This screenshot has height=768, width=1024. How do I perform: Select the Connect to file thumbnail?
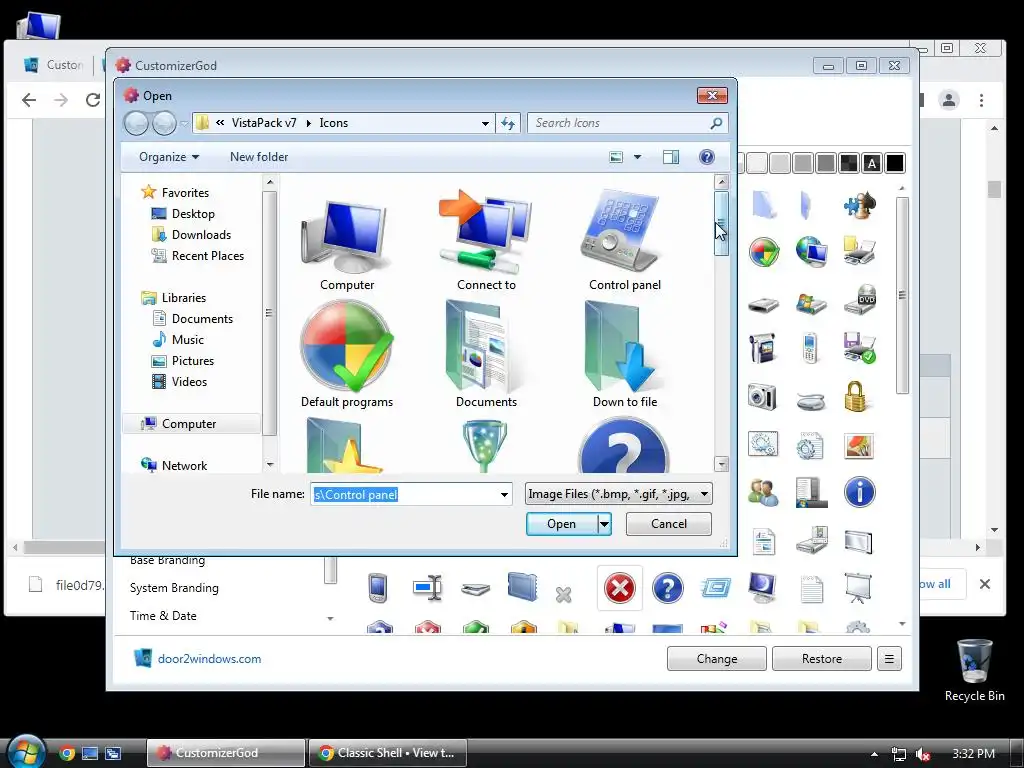pos(486,240)
